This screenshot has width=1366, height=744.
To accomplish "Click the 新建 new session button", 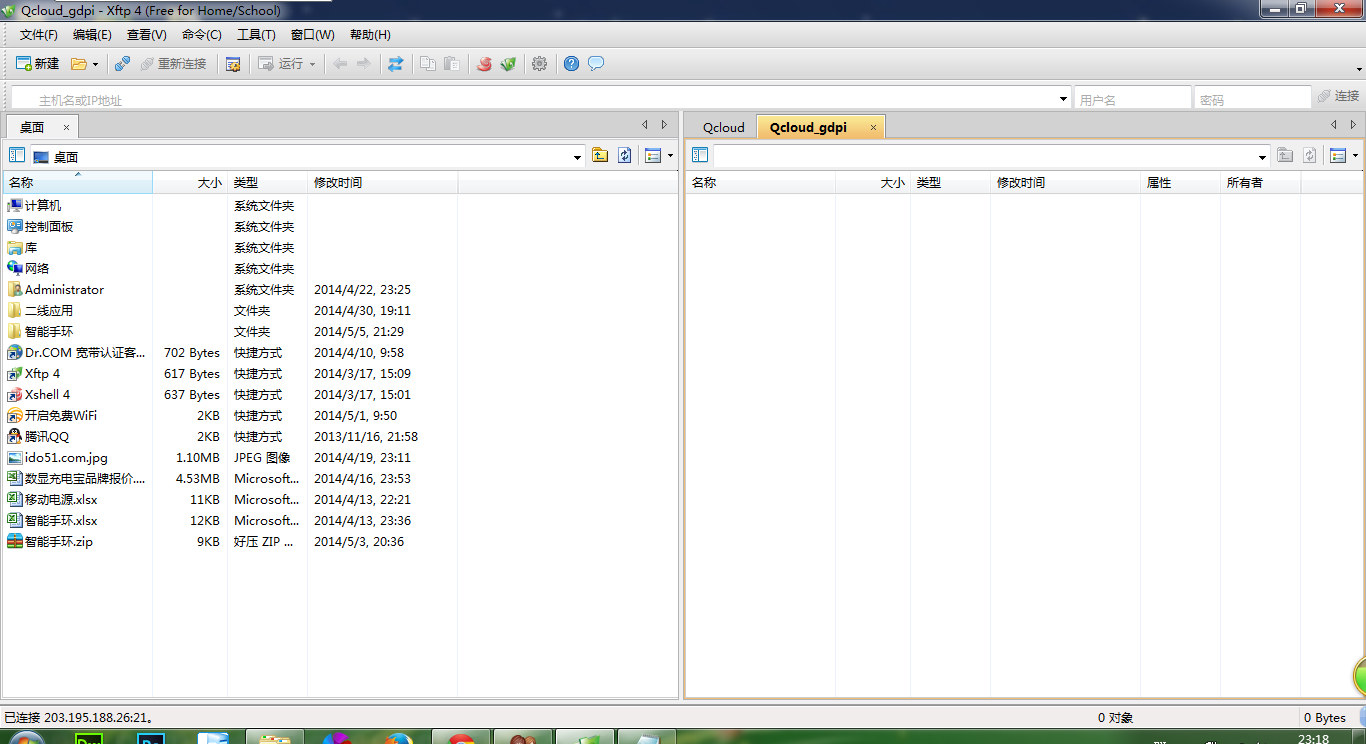I will click(38, 64).
